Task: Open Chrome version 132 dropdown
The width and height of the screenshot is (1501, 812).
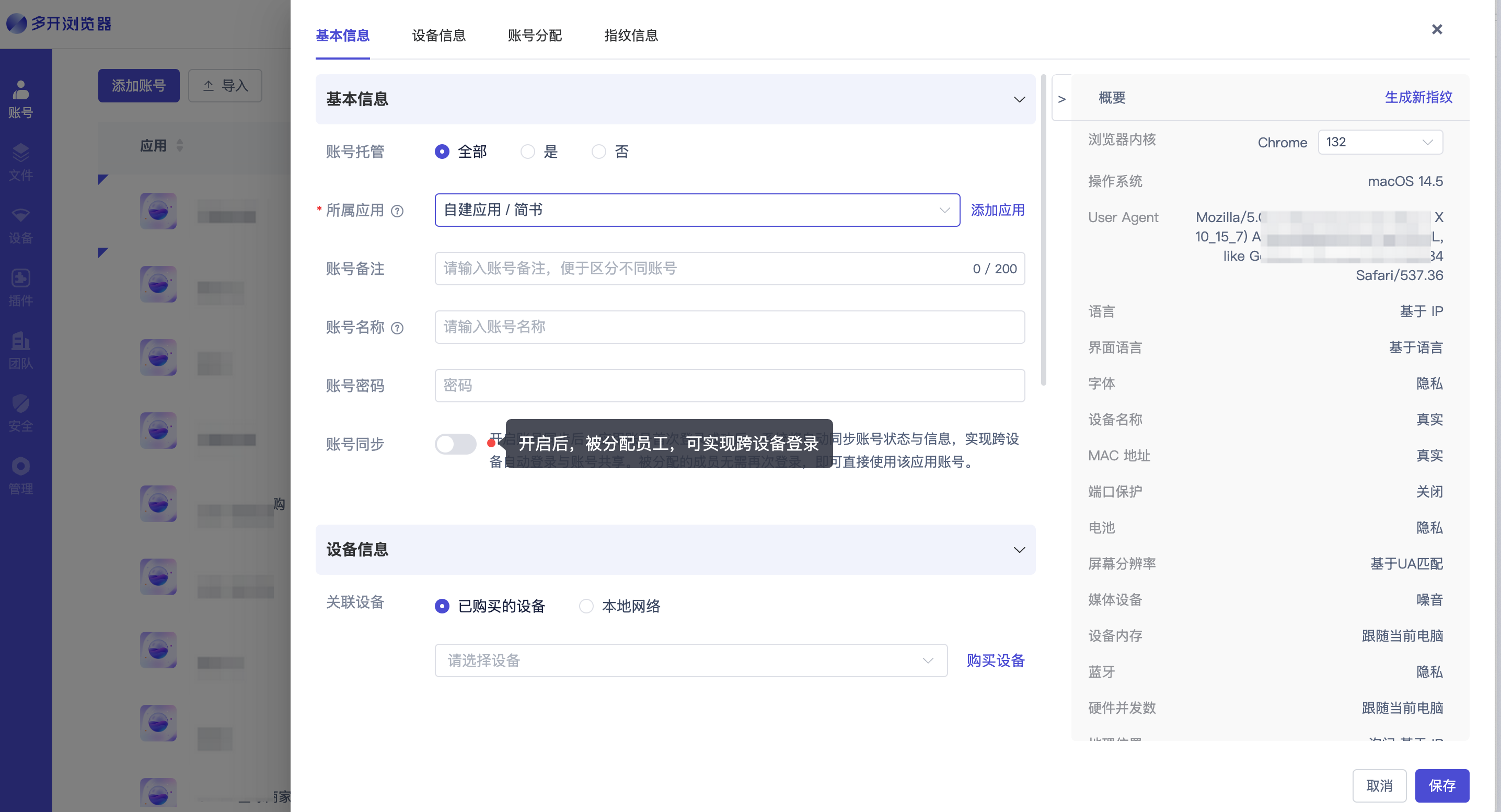Action: [x=1380, y=142]
